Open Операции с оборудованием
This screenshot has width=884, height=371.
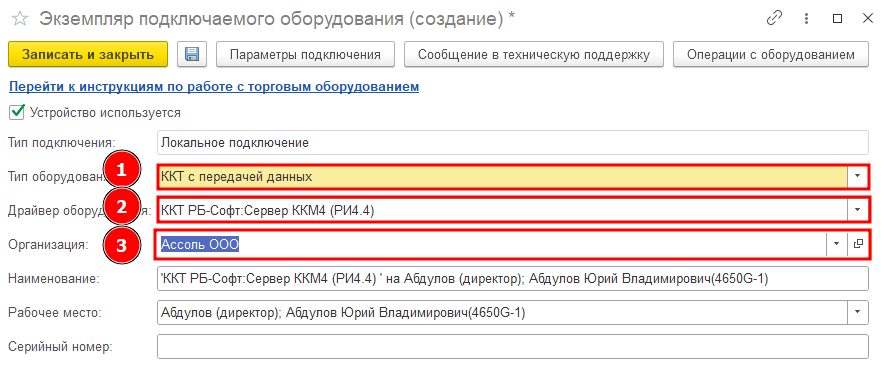[x=771, y=55]
